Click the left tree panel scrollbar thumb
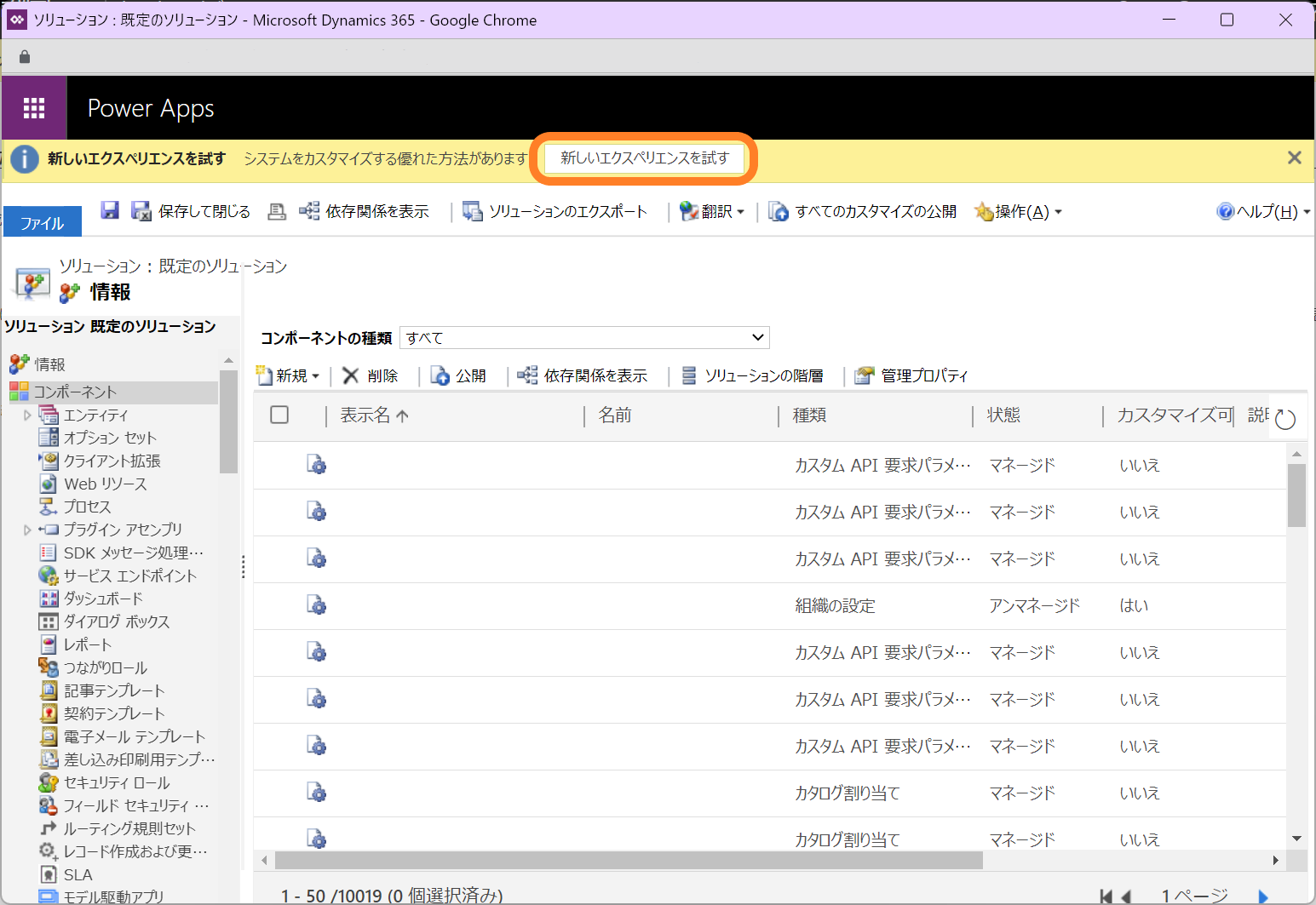 [227, 421]
